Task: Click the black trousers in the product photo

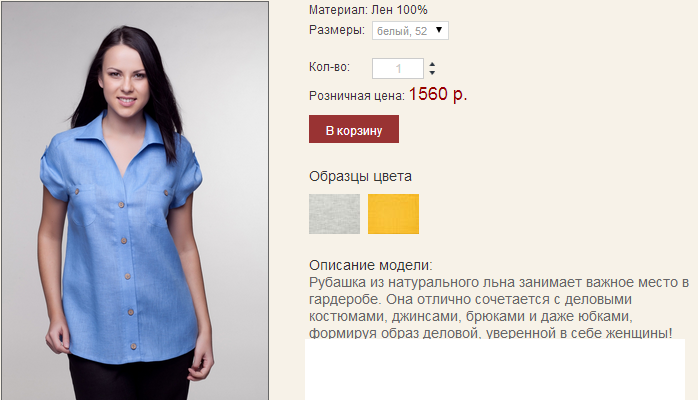Action: coord(131,378)
